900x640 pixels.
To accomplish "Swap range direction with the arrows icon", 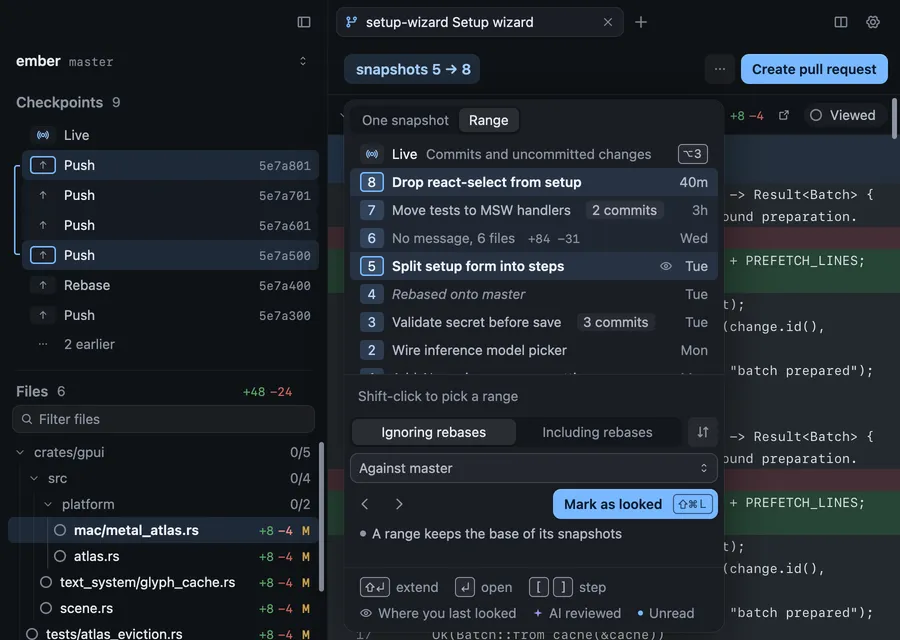I will [x=703, y=432].
